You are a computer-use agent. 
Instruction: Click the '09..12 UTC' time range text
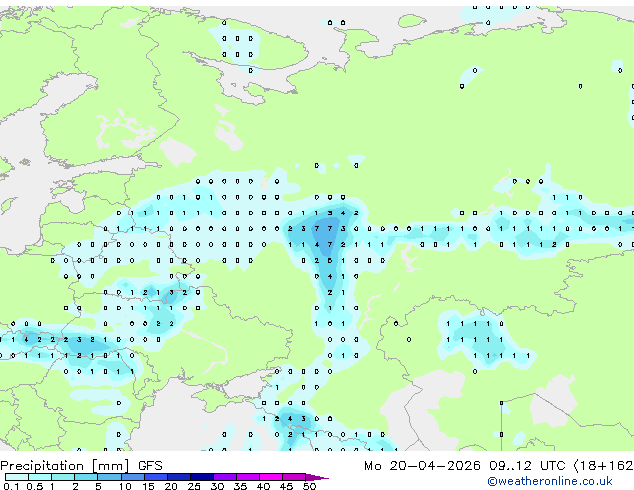[527, 466]
